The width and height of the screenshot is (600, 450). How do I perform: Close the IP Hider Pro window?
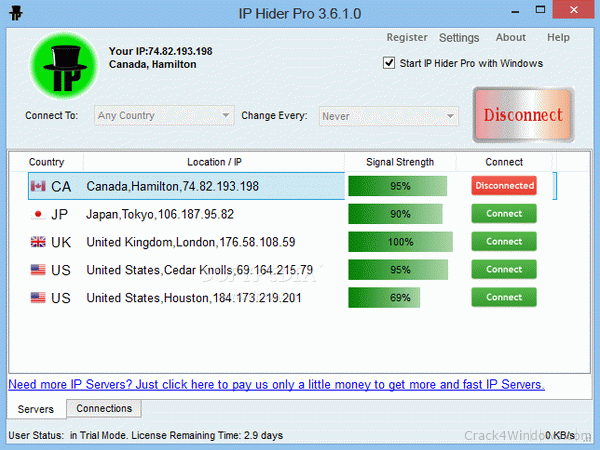click(x=573, y=10)
